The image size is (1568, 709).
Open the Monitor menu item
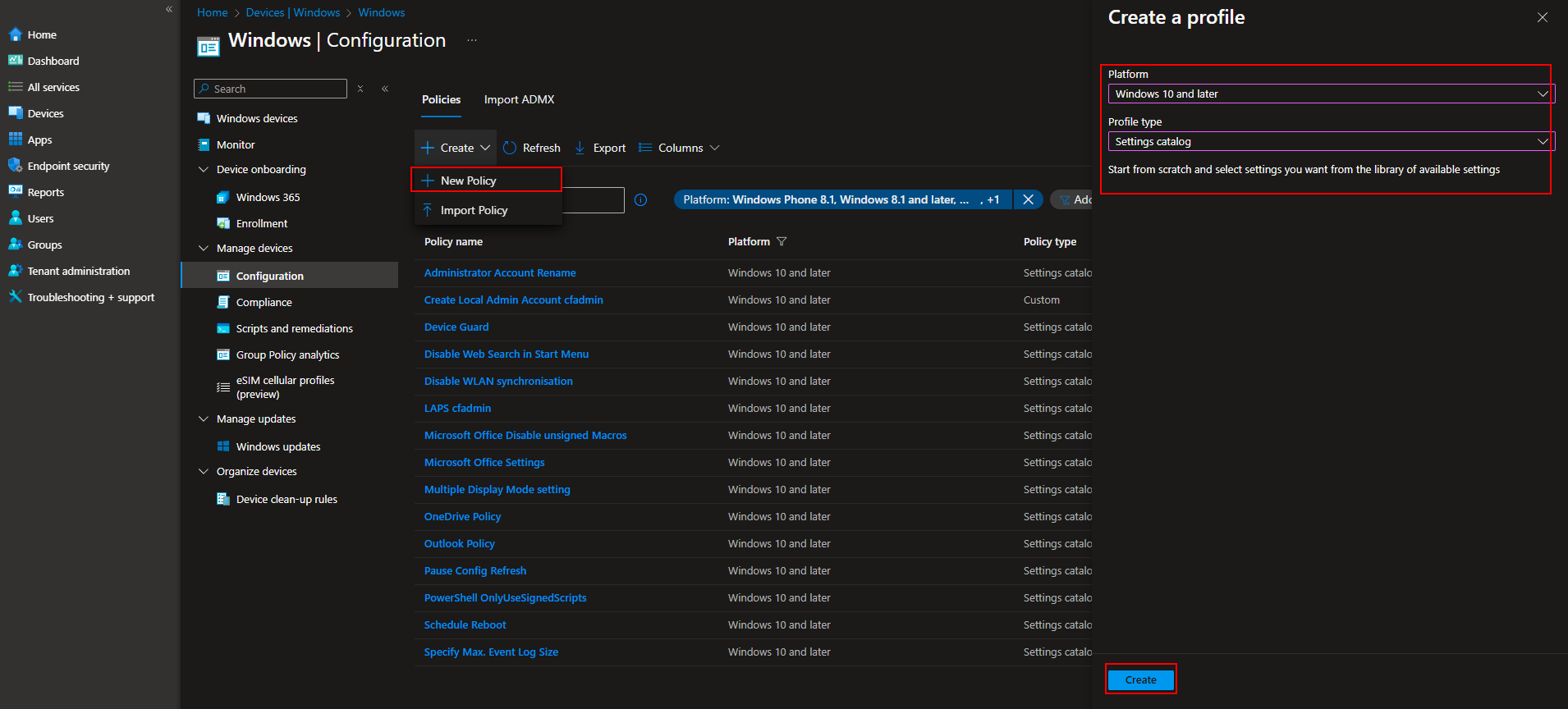click(236, 144)
